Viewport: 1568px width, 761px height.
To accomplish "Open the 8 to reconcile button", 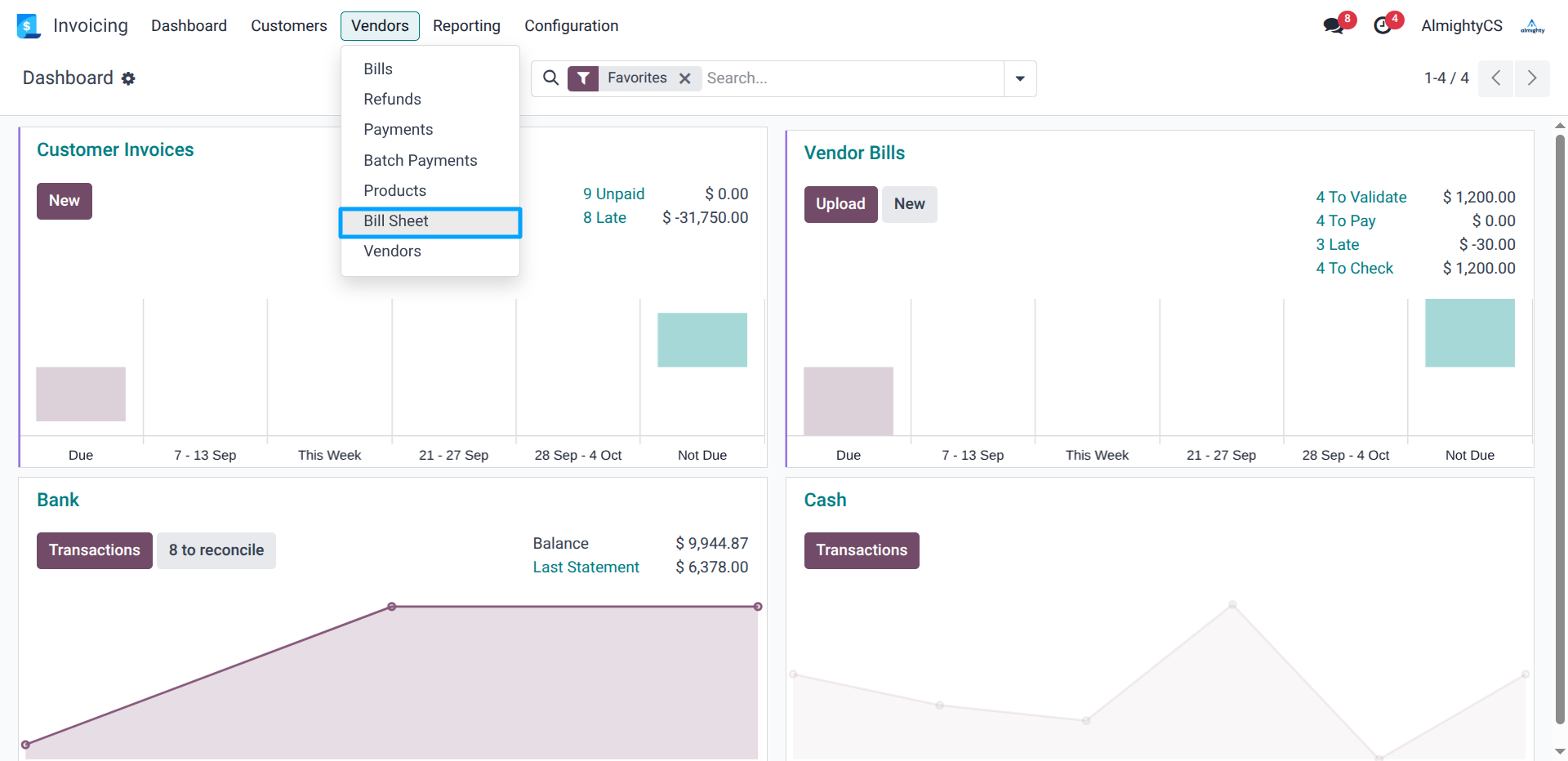I will [216, 550].
